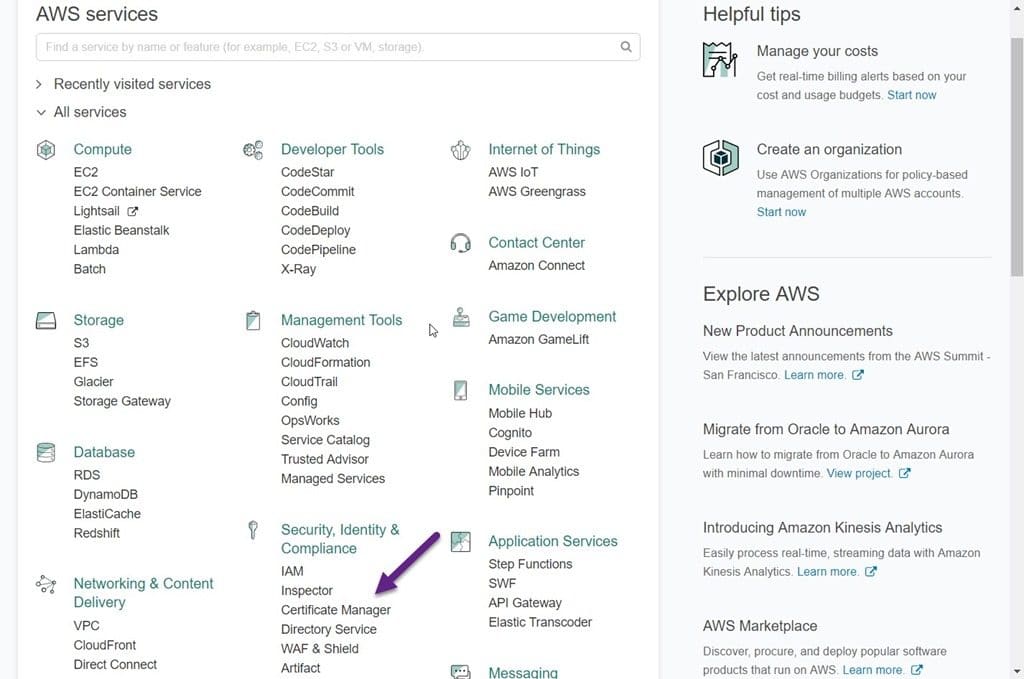The image size is (1024, 679).
Task: Click the Storage category icon
Action: pos(46,321)
